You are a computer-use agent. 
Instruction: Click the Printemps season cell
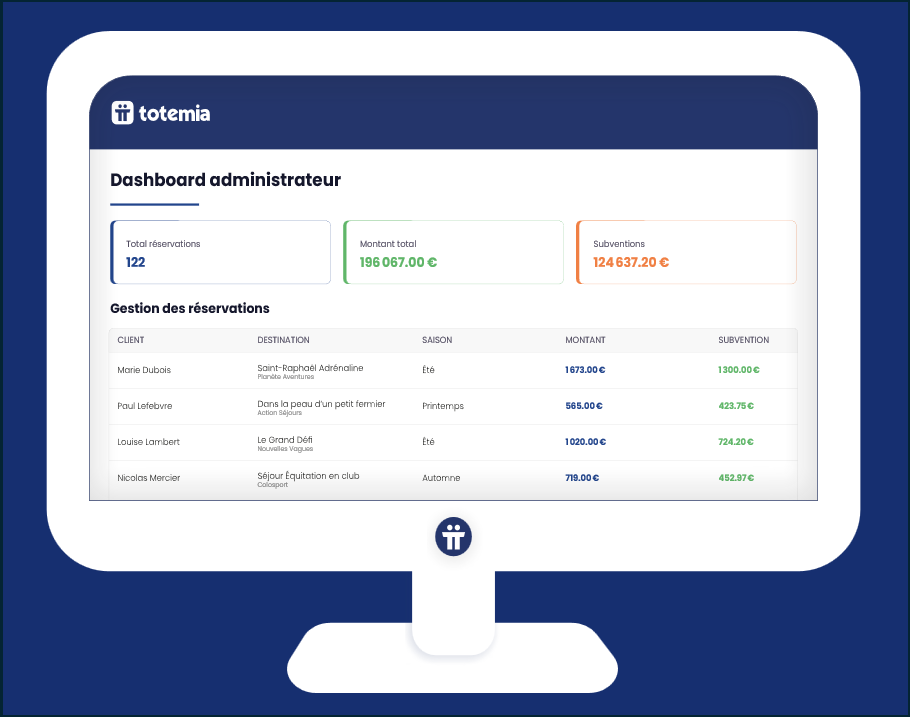(x=443, y=406)
